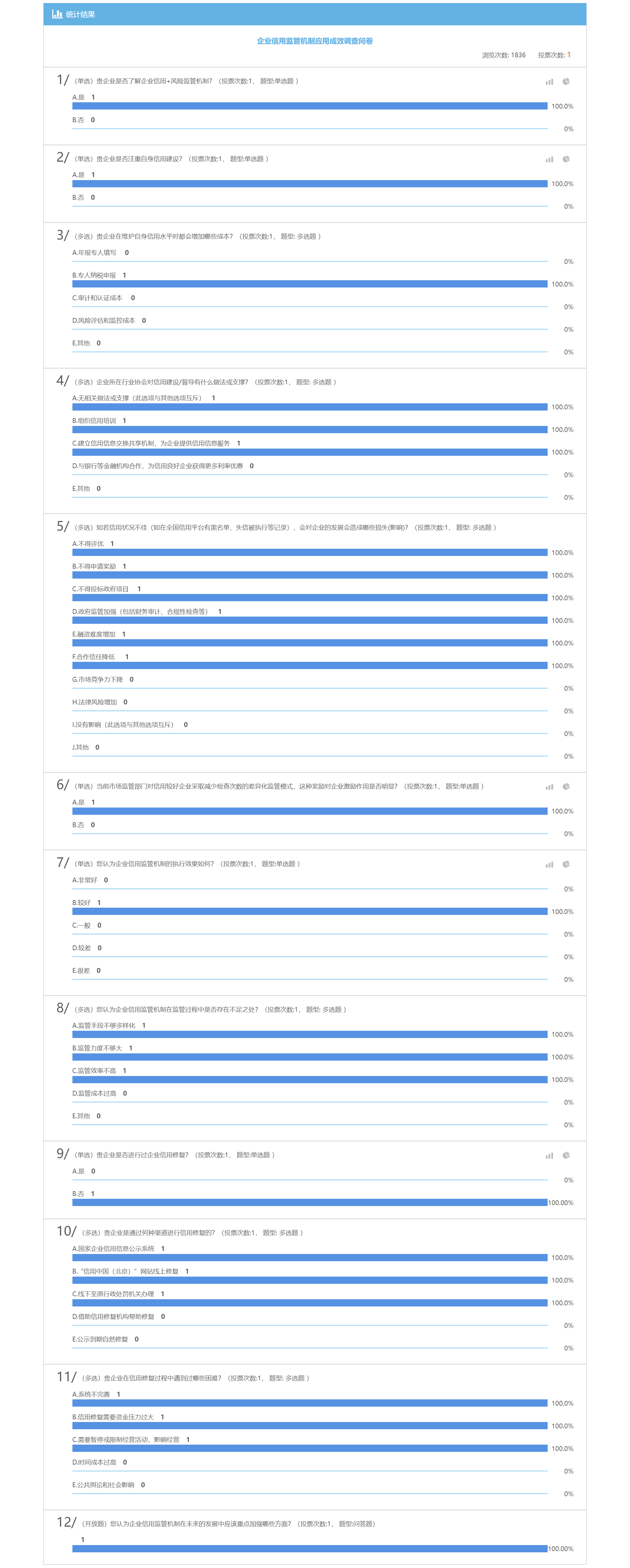The image size is (630, 1568).
Task: Click the 统计结果 header chart icon
Action: click(x=57, y=14)
